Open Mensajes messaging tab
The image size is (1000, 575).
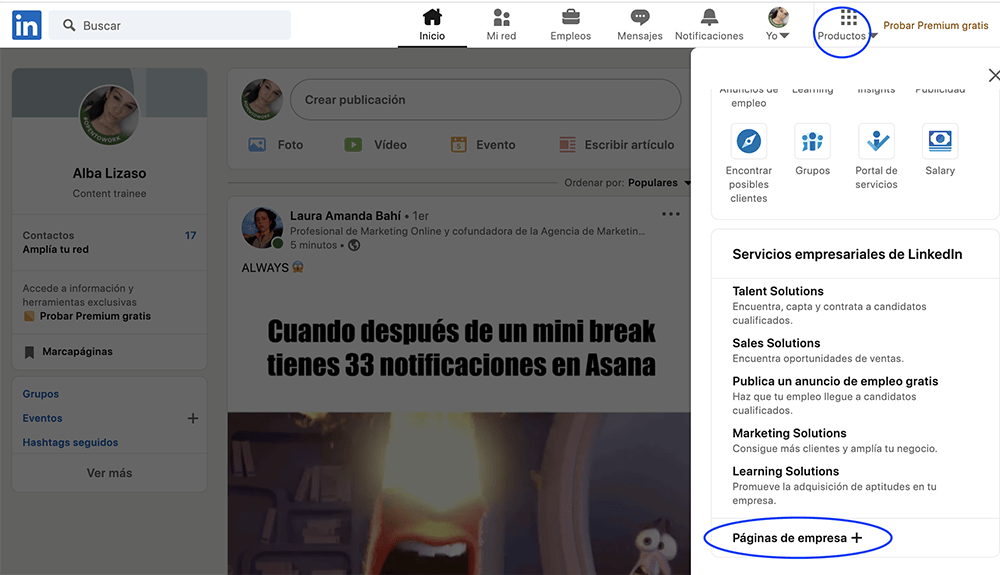click(640, 25)
